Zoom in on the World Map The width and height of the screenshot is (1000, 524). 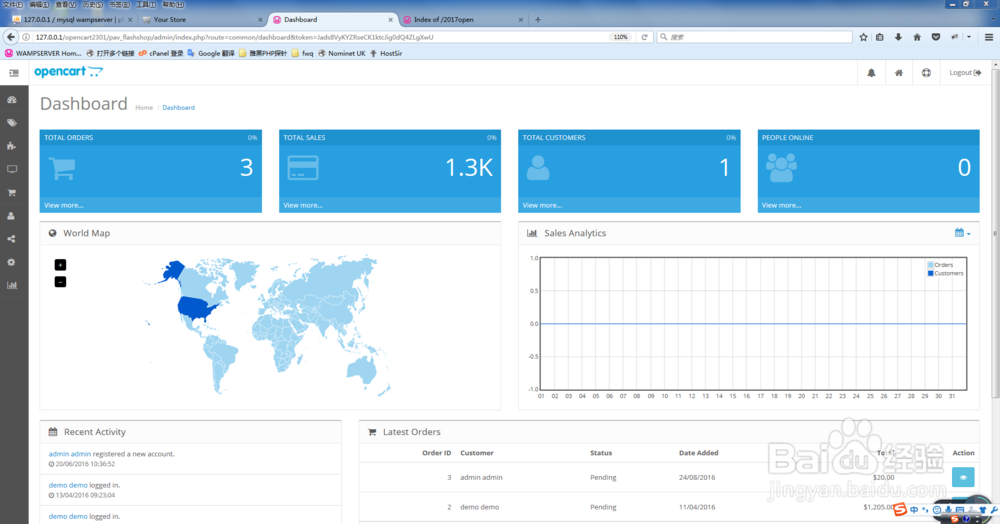60,265
